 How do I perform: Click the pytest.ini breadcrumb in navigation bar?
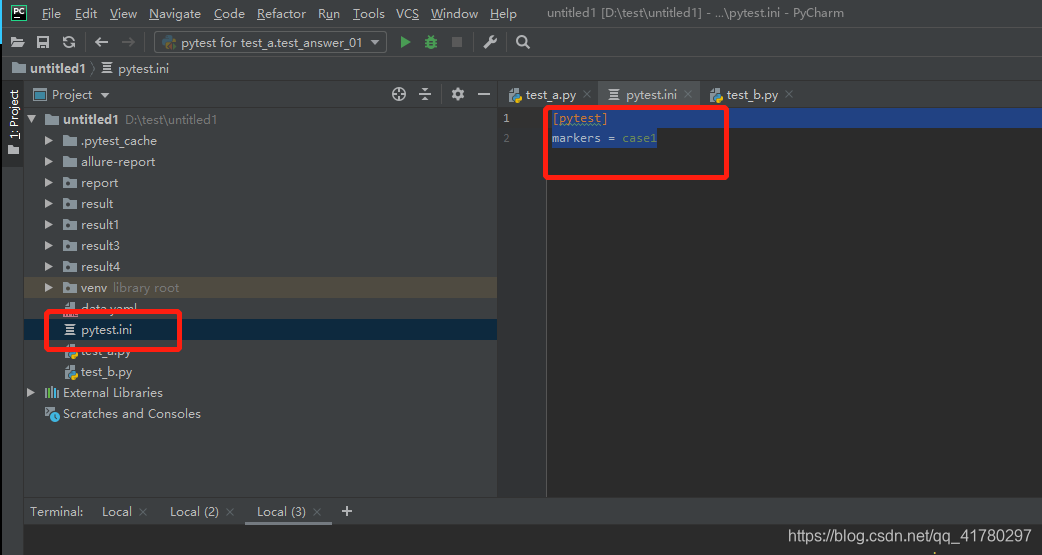coord(136,68)
